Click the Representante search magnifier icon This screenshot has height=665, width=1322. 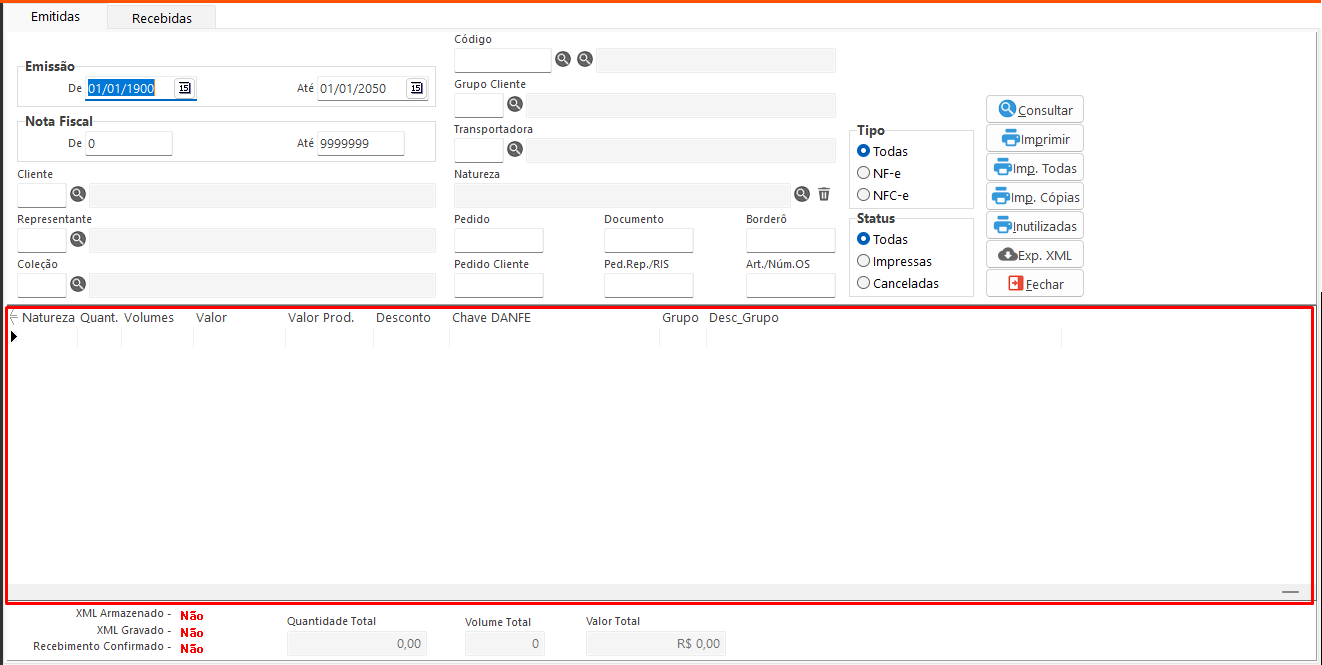(78, 239)
